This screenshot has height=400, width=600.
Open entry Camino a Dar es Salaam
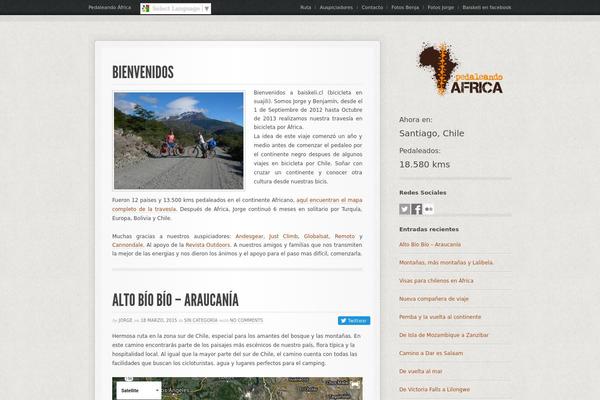point(431,353)
